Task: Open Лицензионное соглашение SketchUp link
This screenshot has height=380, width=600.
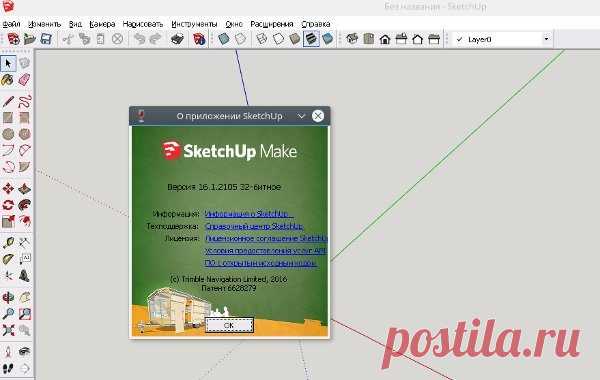Action: [266, 238]
